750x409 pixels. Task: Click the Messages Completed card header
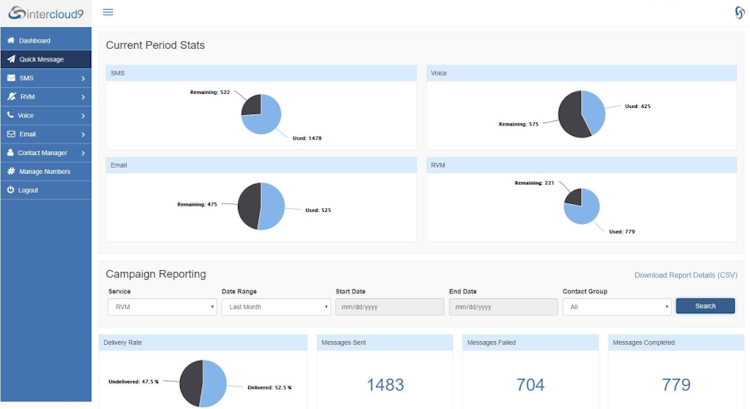pyautogui.click(x=676, y=343)
